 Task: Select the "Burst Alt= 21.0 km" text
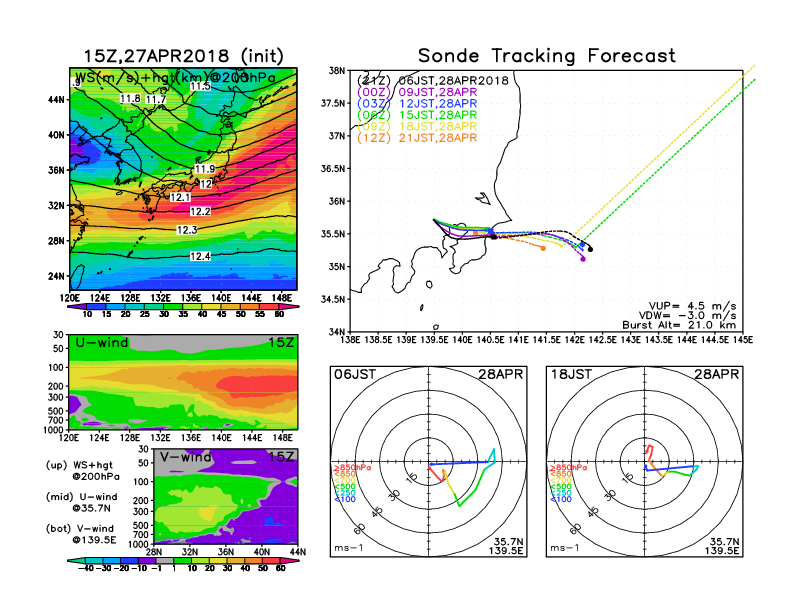(679, 325)
